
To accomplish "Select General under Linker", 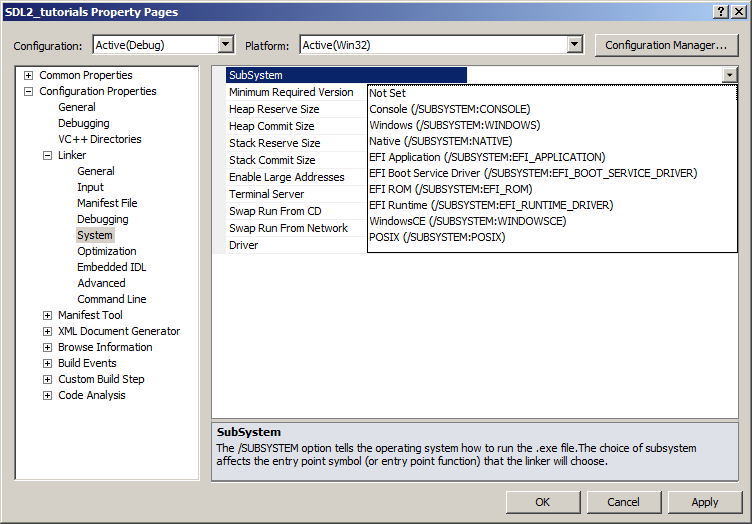I will [96, 171].
